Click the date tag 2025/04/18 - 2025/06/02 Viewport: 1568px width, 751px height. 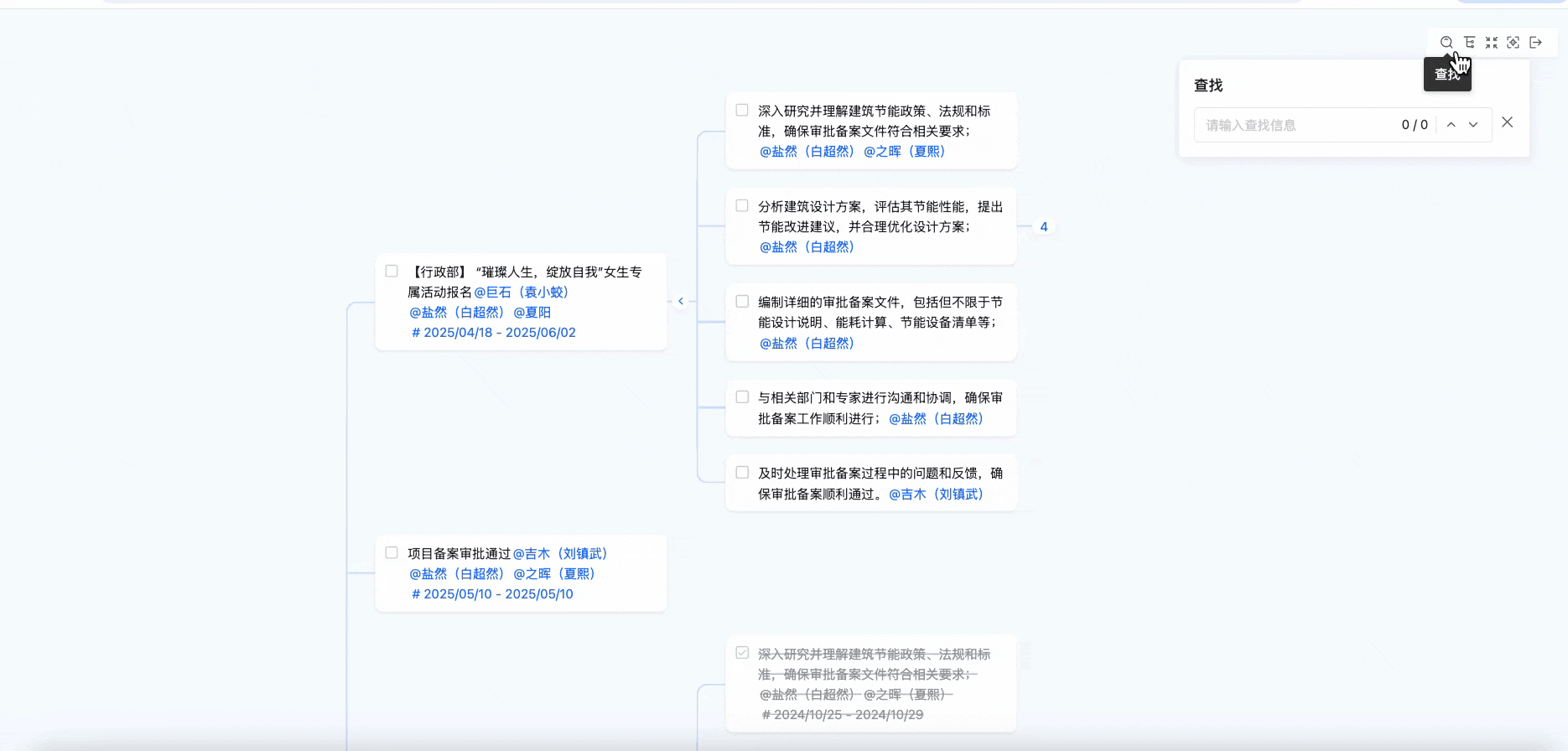494,332
